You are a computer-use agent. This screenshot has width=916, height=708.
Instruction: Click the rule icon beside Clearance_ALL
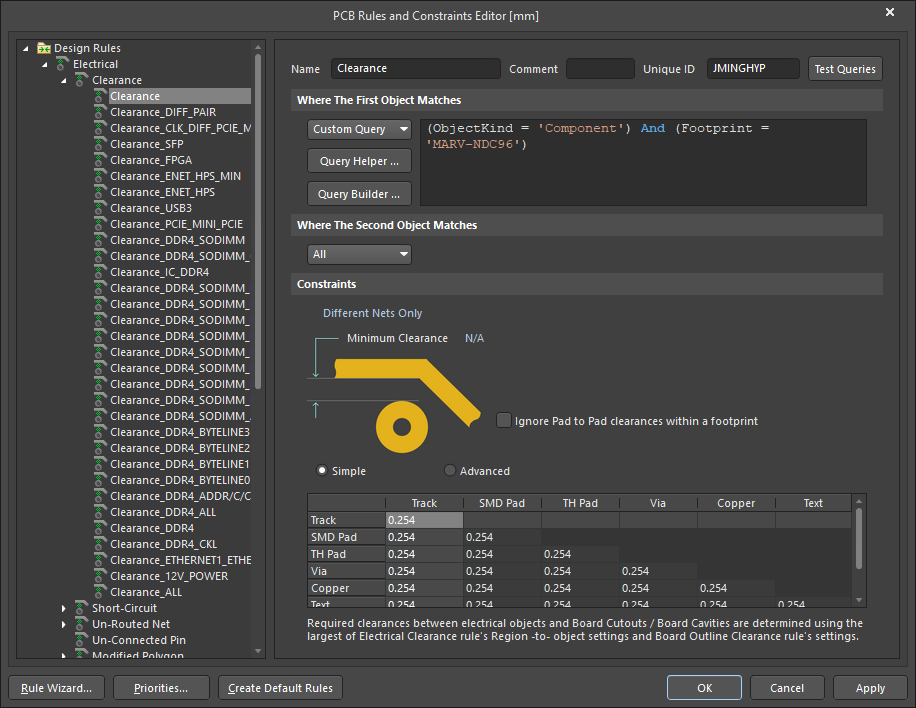point(100,592)
